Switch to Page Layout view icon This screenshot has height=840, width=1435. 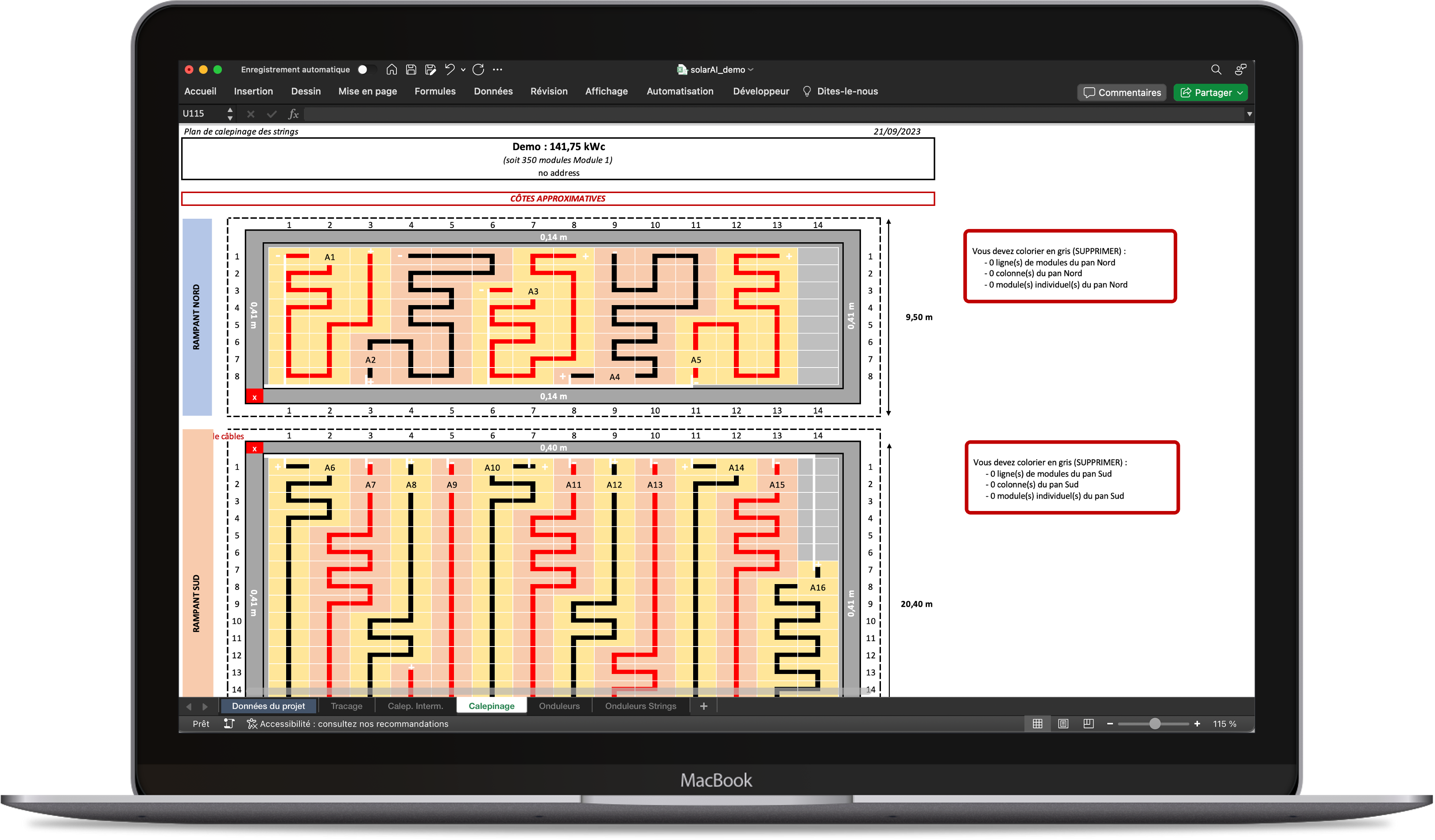tap(1063, 724)
